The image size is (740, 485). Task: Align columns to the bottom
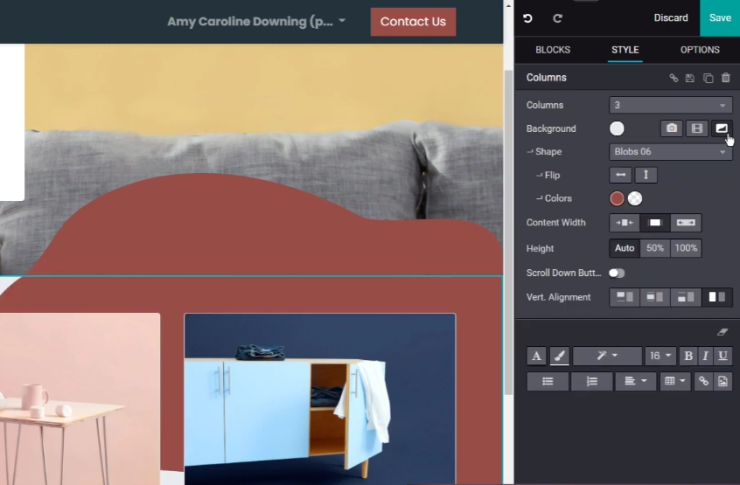coord(686,297)
